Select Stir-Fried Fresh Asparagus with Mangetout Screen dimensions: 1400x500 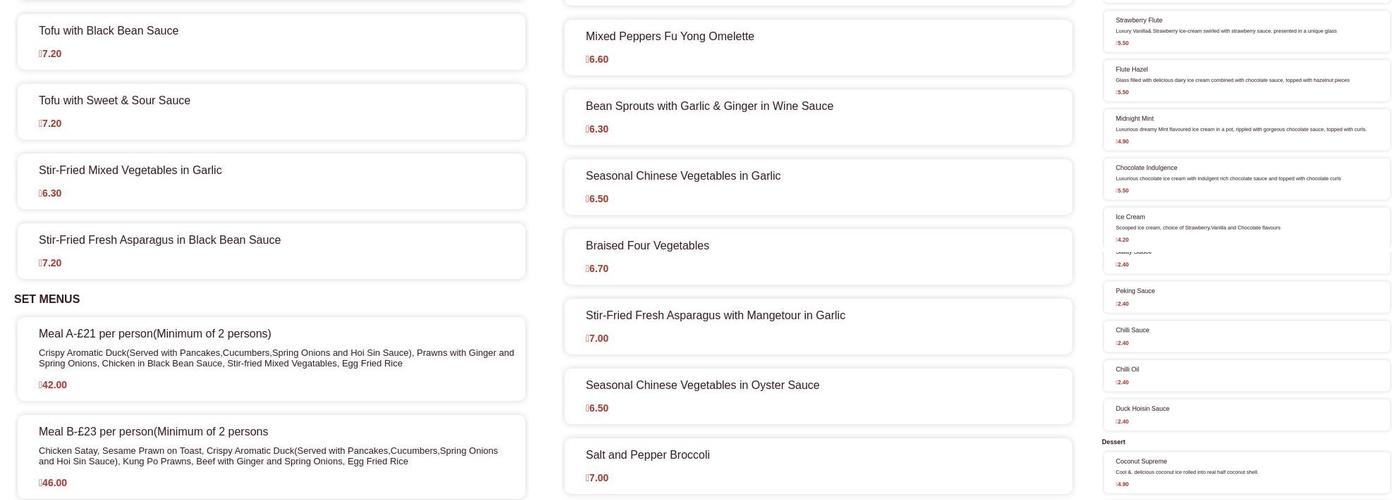pyautogui.click(x=818, y=327)
